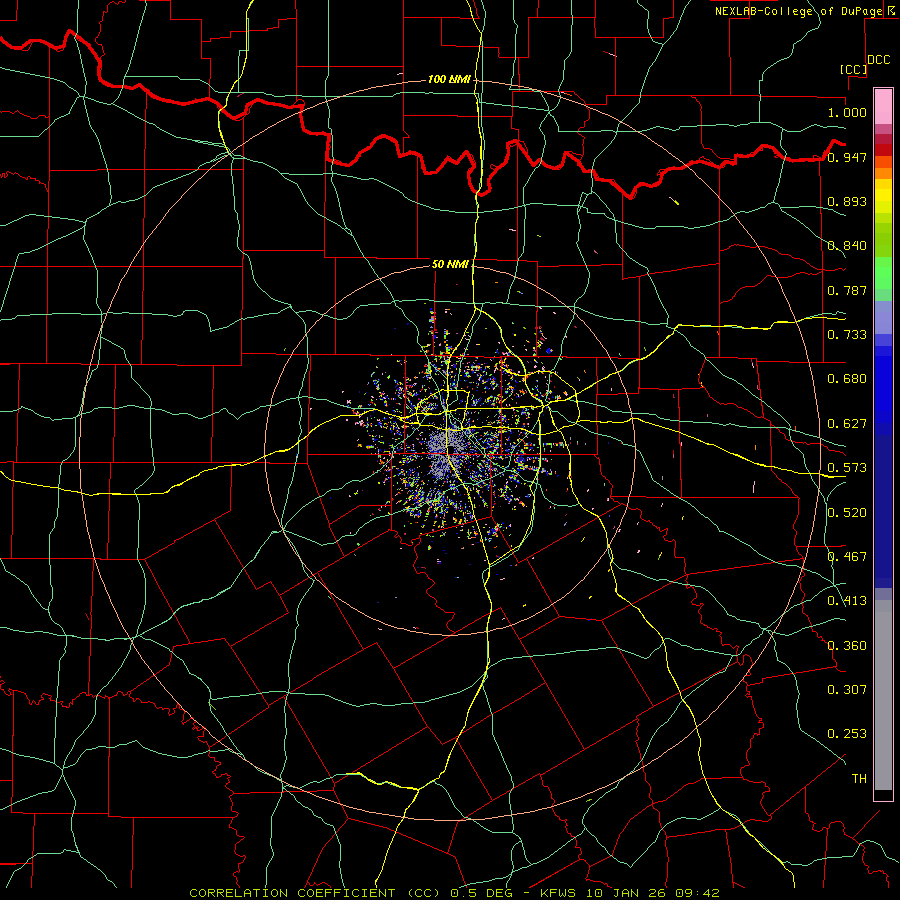Click the 0.733 scale value
Viewport: 900px width, 900px height.
coord(847,335)
